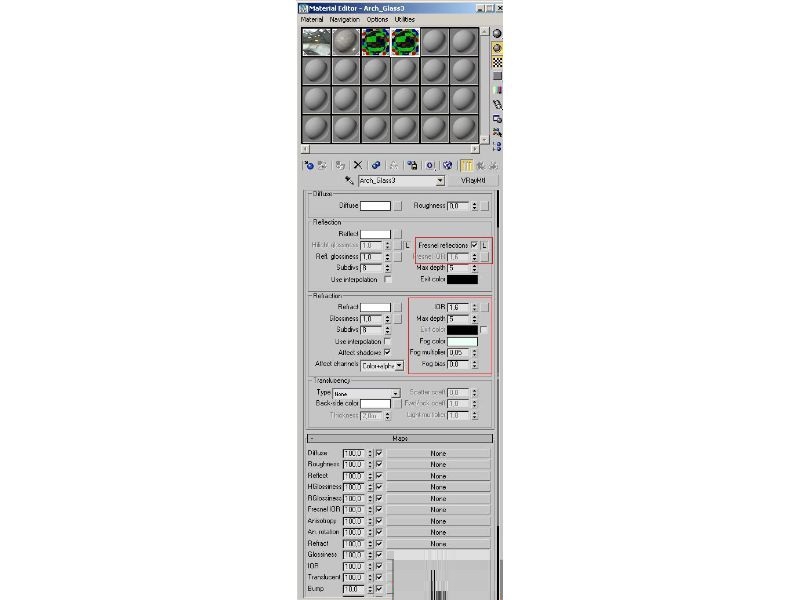Click the Diffuse map None button
Viewport: 800px width, 600px height.
pos(438,454)
